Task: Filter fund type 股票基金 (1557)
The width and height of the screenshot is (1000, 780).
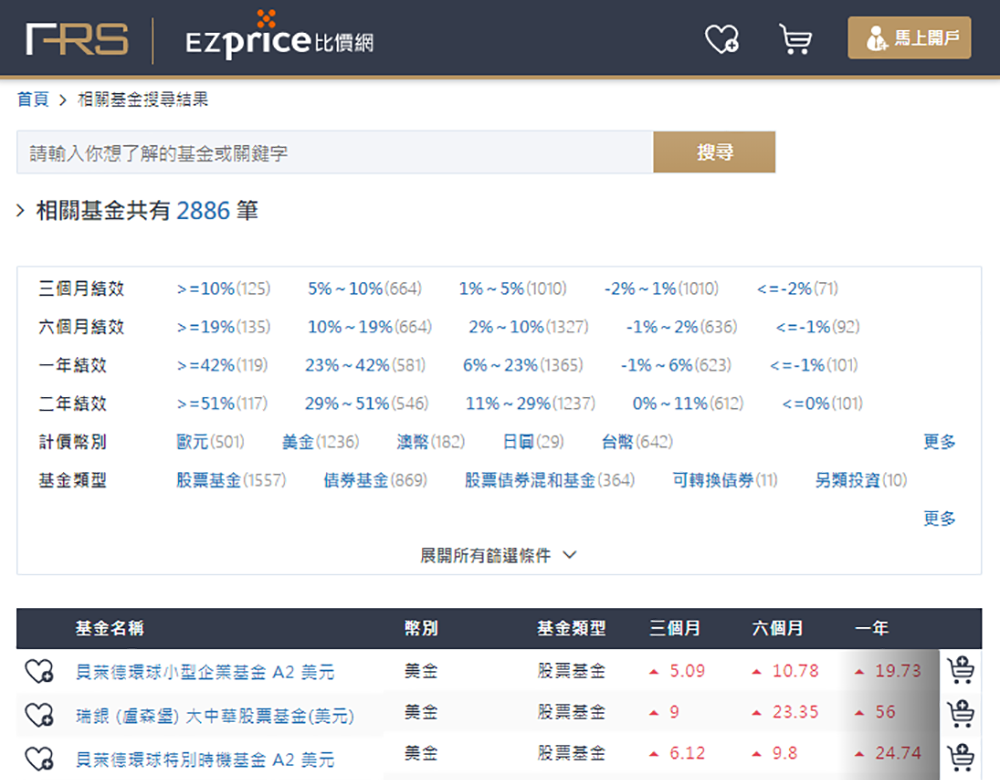Action: point(232,480)
